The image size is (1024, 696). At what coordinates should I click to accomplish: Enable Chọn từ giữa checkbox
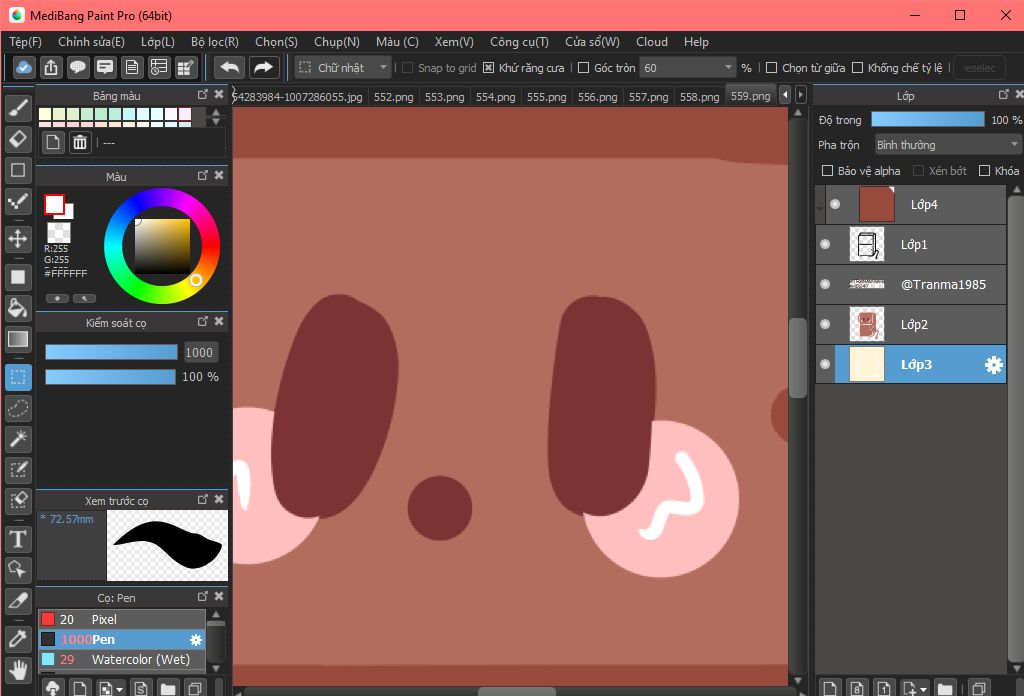click(x=771, y=68)
